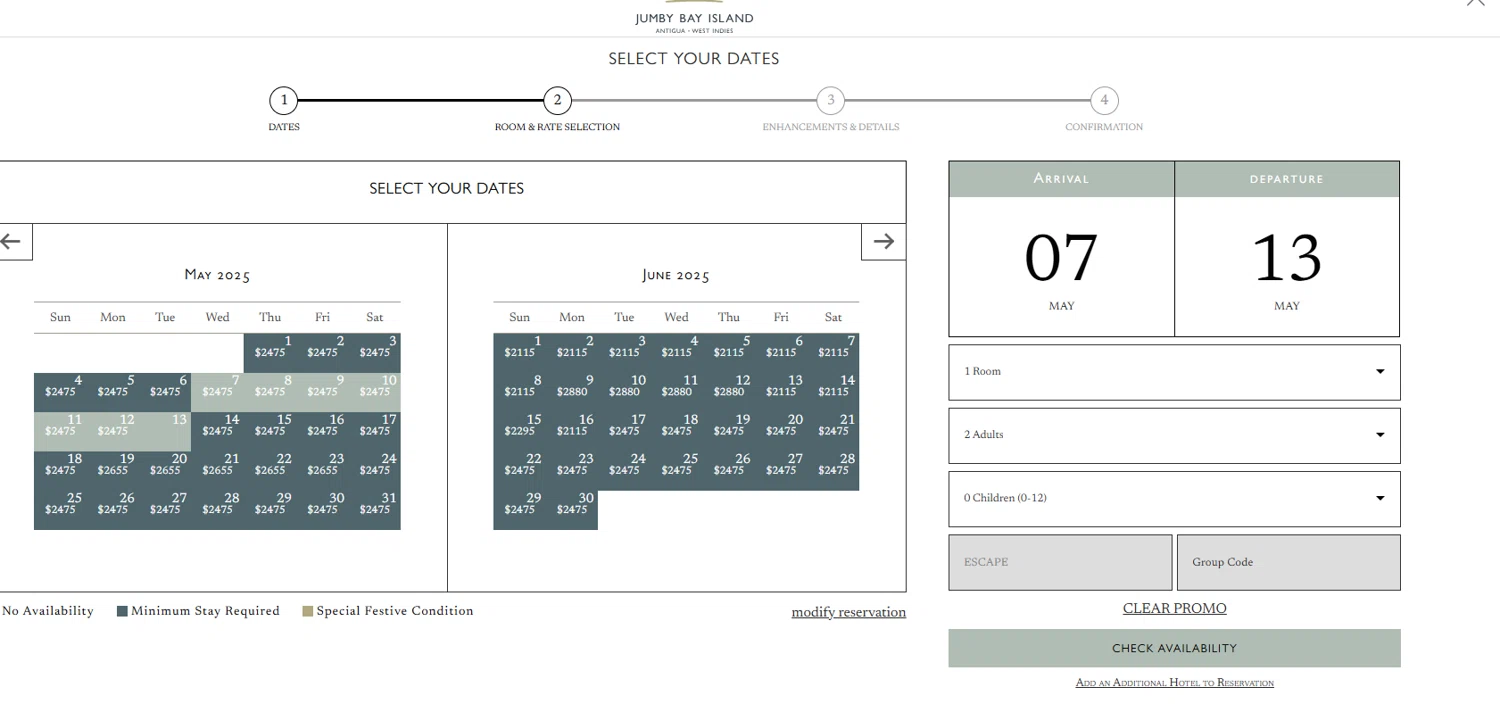Select June 7 on the calendar
The height and width of the screenshot is (728, 1500).
pyautogui.click(x=833, y=353)
